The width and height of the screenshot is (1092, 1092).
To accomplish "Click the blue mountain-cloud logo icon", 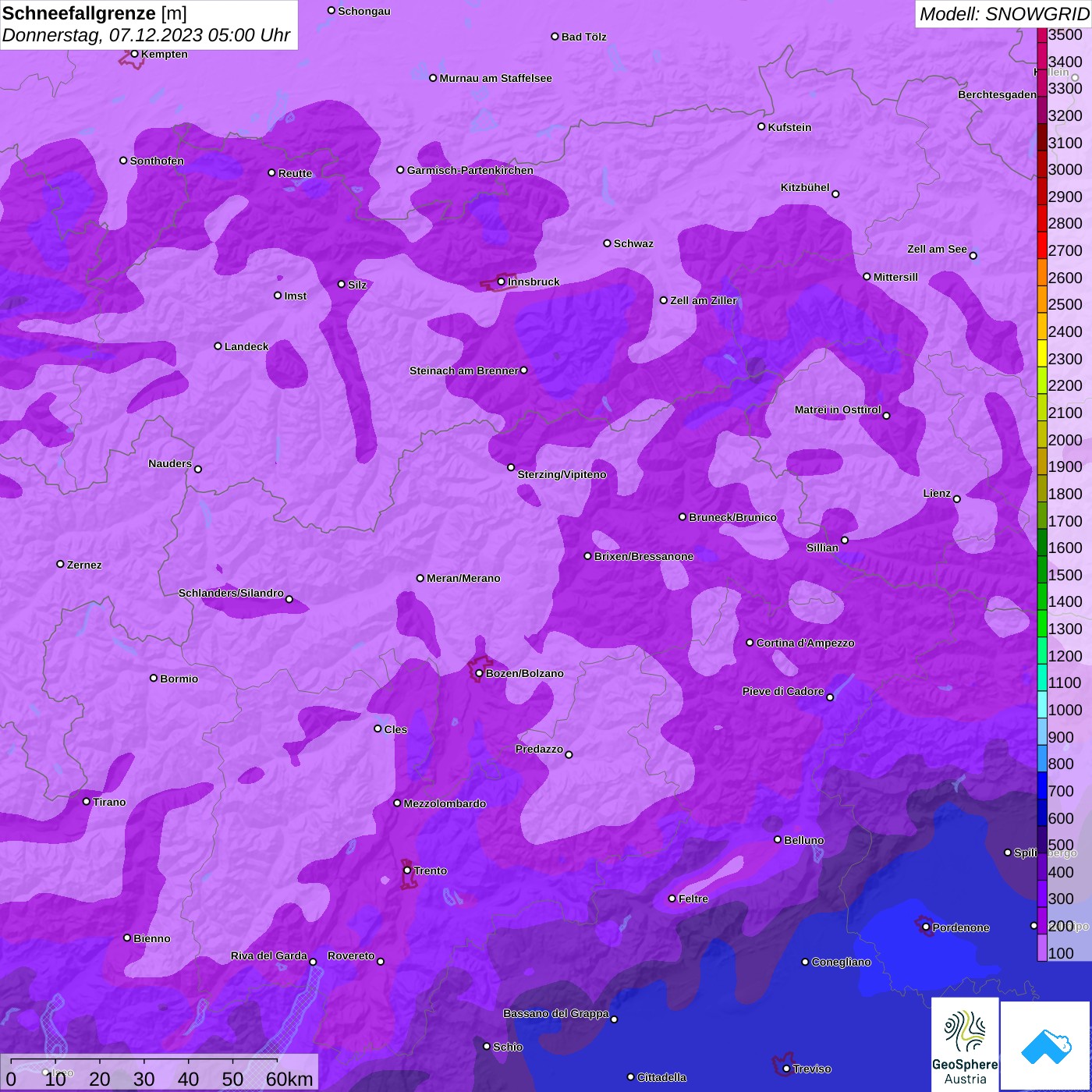I will tap(1045, 1046).
